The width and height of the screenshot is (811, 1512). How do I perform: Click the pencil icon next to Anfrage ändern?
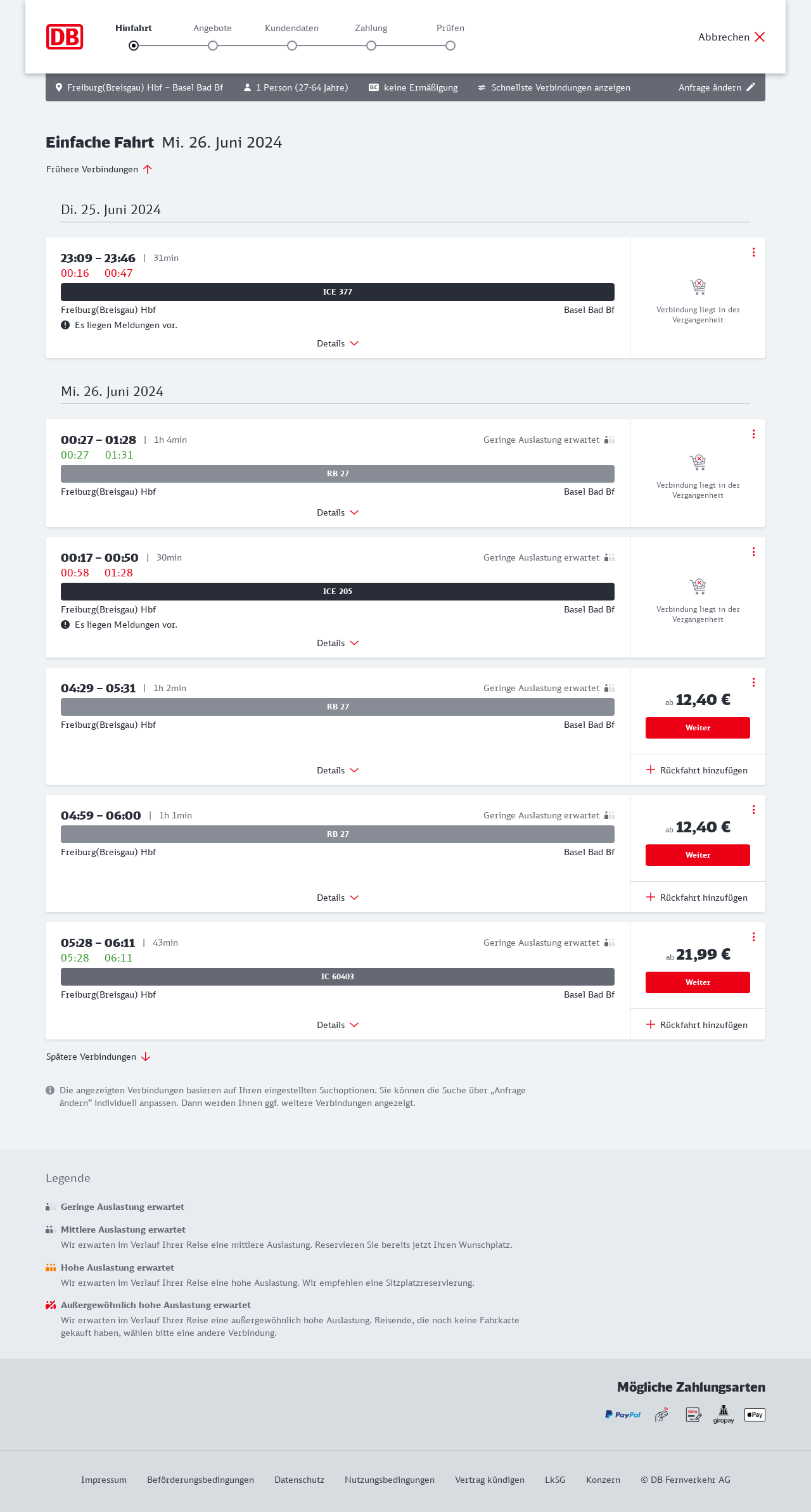(x=751, y=87)
